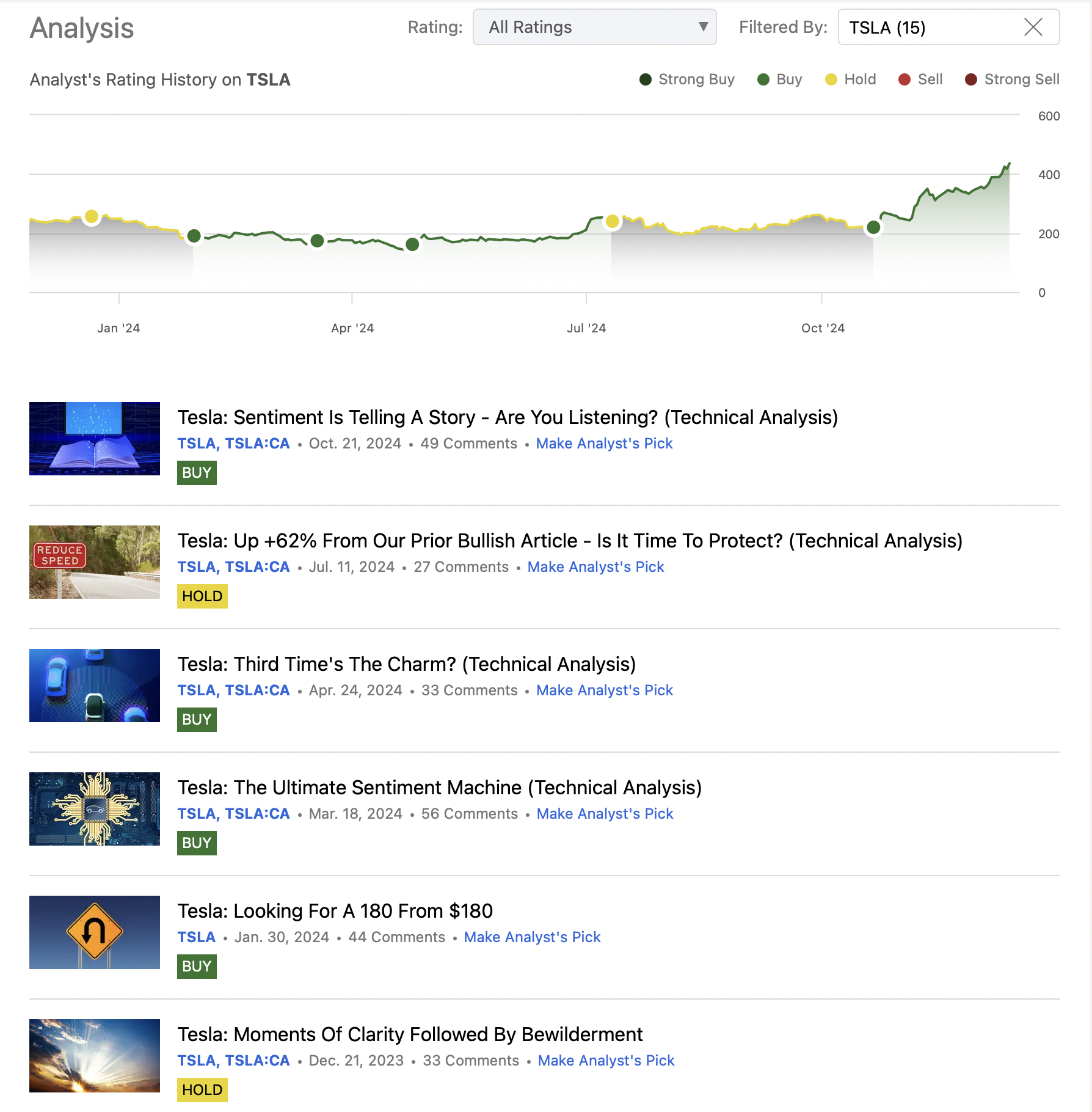Click TSLA:CA ticker on Apr. 24, 2024 article
The width and height of the screenshot is (1092, 1112).
click(x=257, y=690)
